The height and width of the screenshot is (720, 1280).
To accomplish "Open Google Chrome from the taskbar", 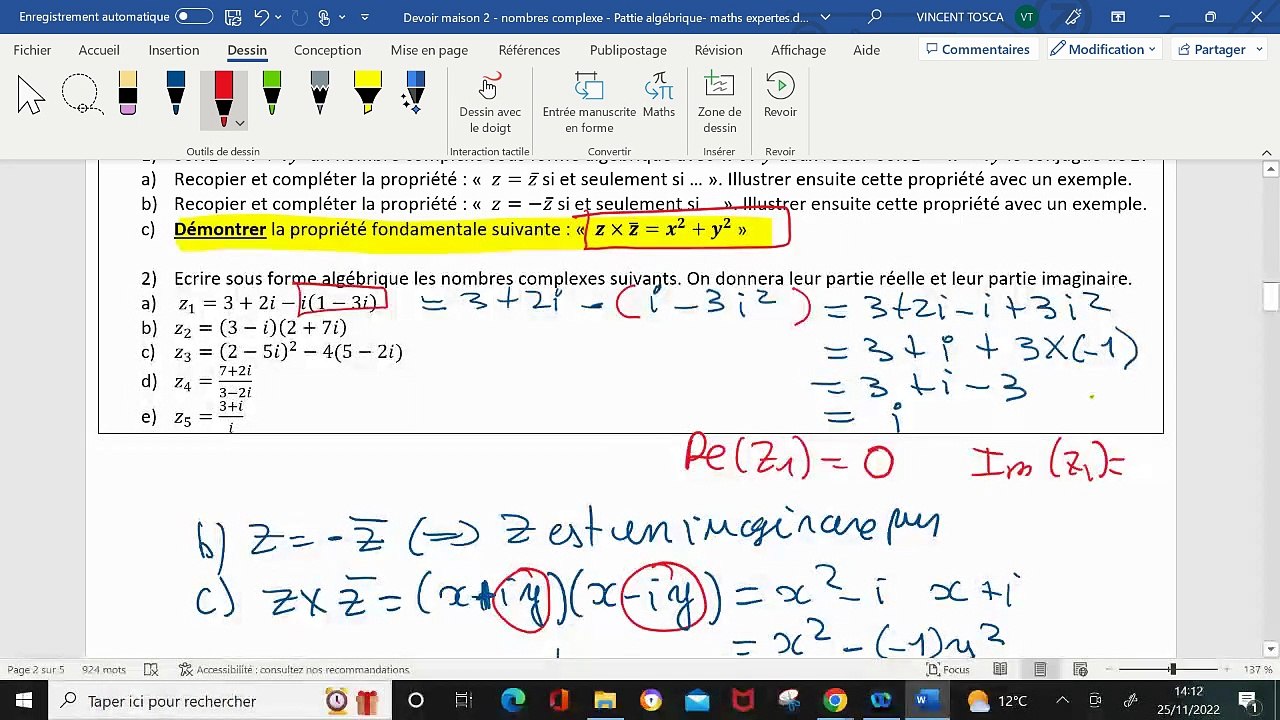I will (835, 701).
